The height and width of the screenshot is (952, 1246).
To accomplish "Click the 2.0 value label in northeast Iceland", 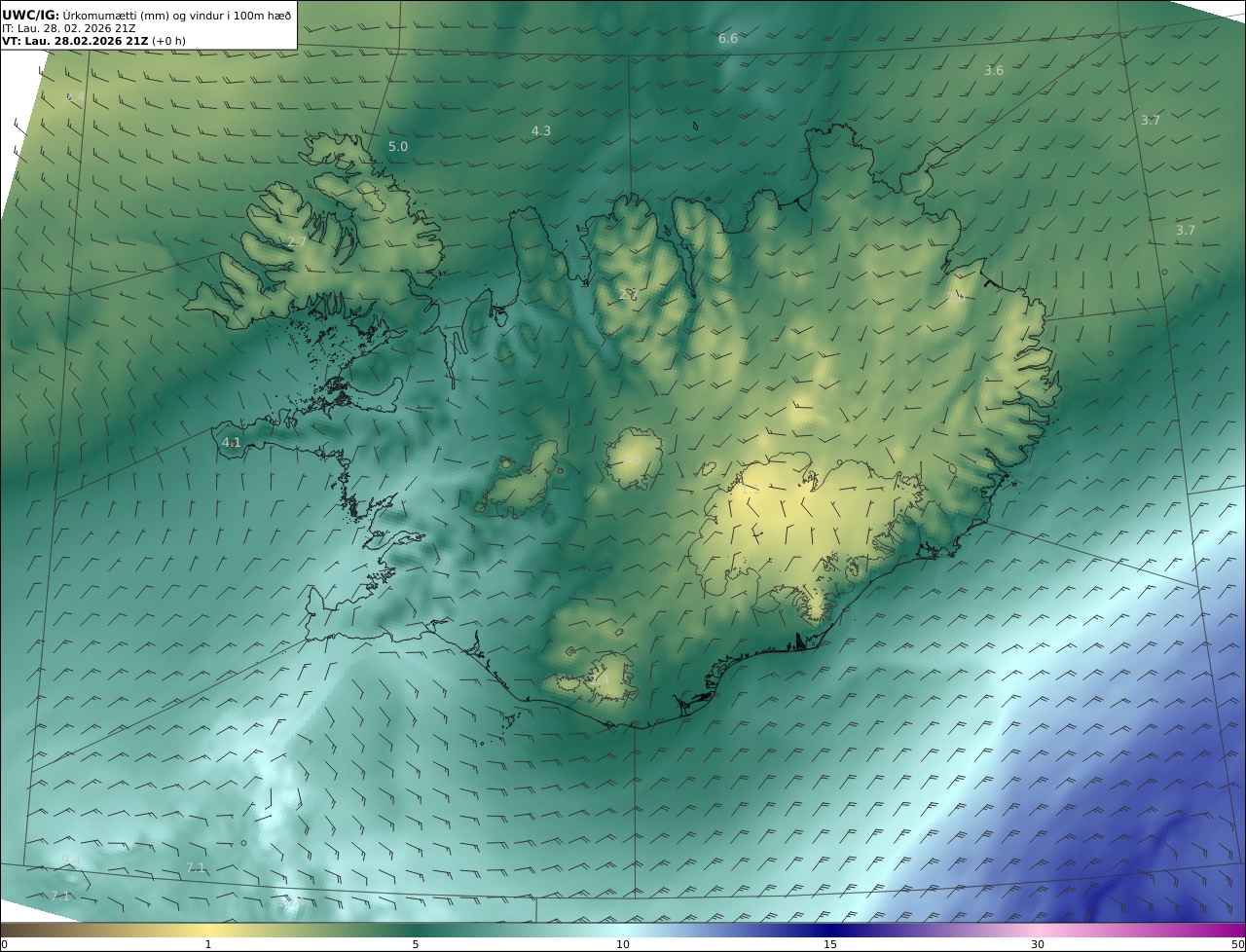I will pyautogui.click(x=956, y=298).
